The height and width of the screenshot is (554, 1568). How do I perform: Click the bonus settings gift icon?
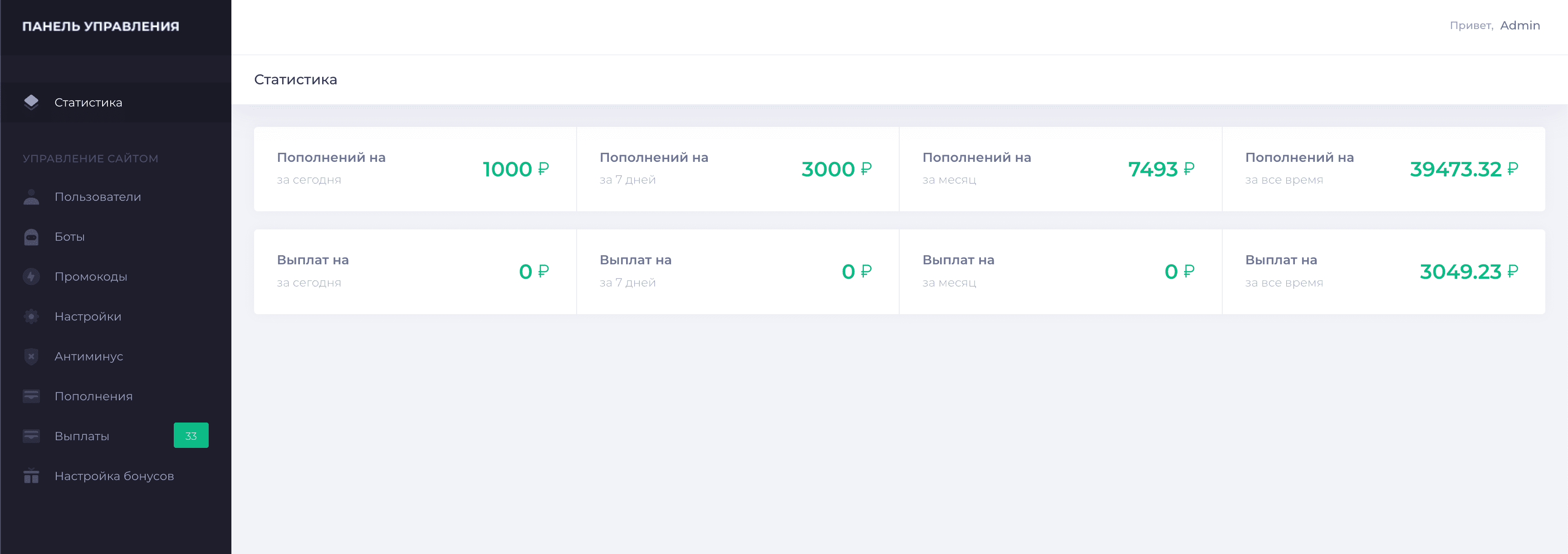[31, 476]
